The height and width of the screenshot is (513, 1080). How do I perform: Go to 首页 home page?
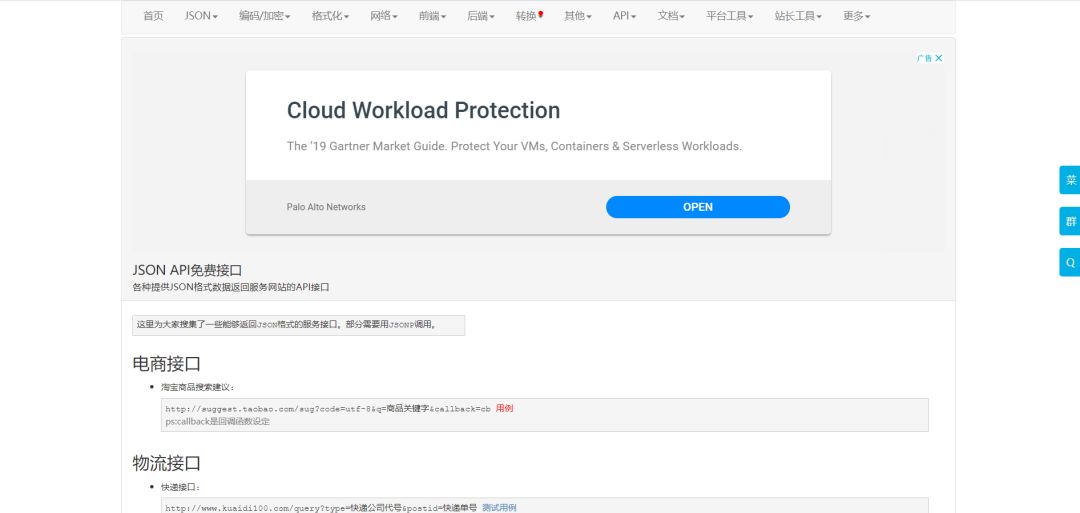tap(153, 16)
